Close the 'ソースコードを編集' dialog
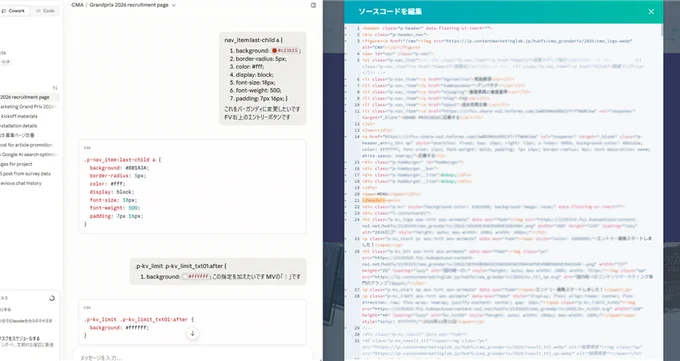This screenshot has height=361, width=680. click(651, 12)
